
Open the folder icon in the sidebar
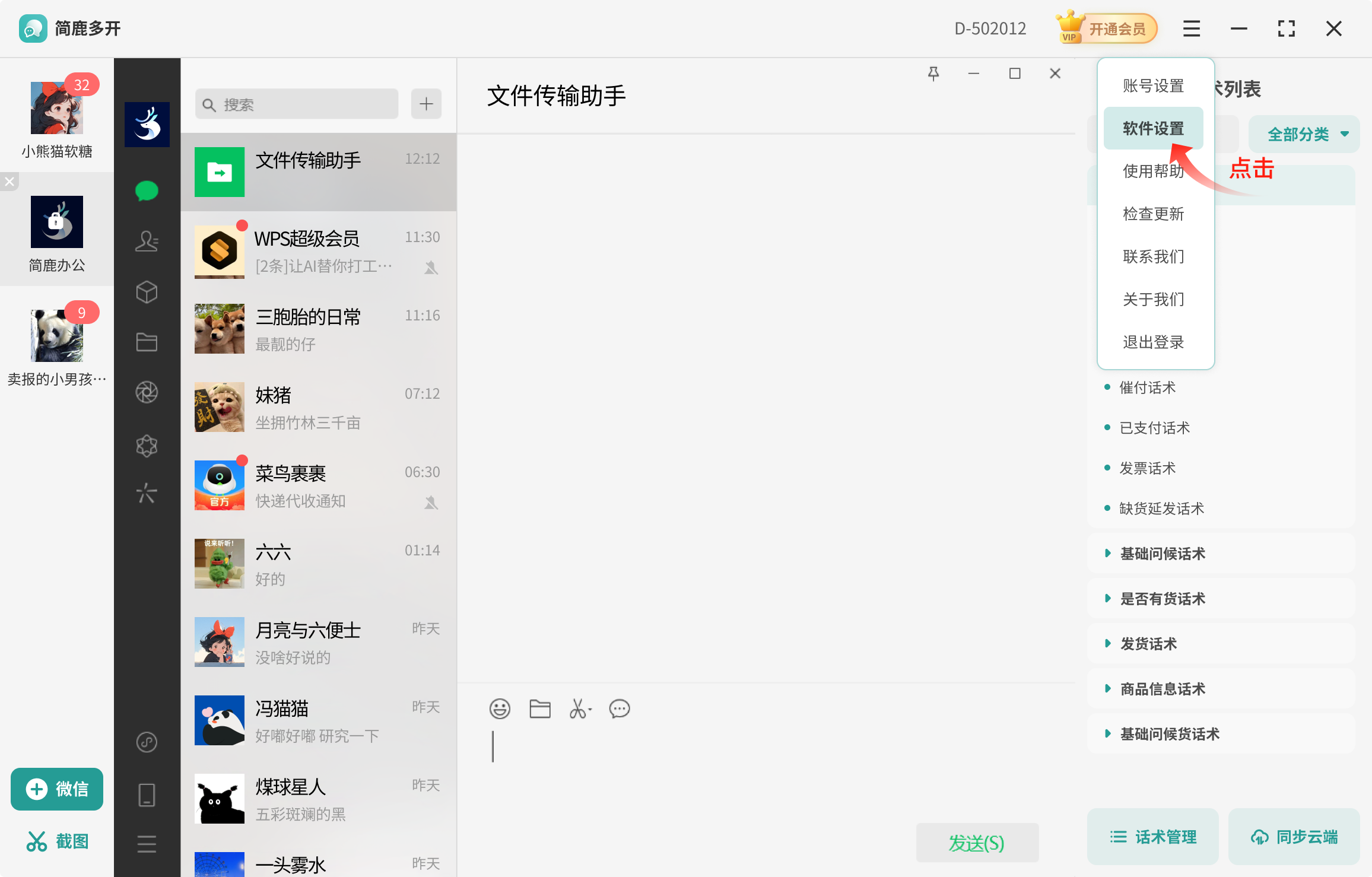pyautogui.click(x=147, y=341)
